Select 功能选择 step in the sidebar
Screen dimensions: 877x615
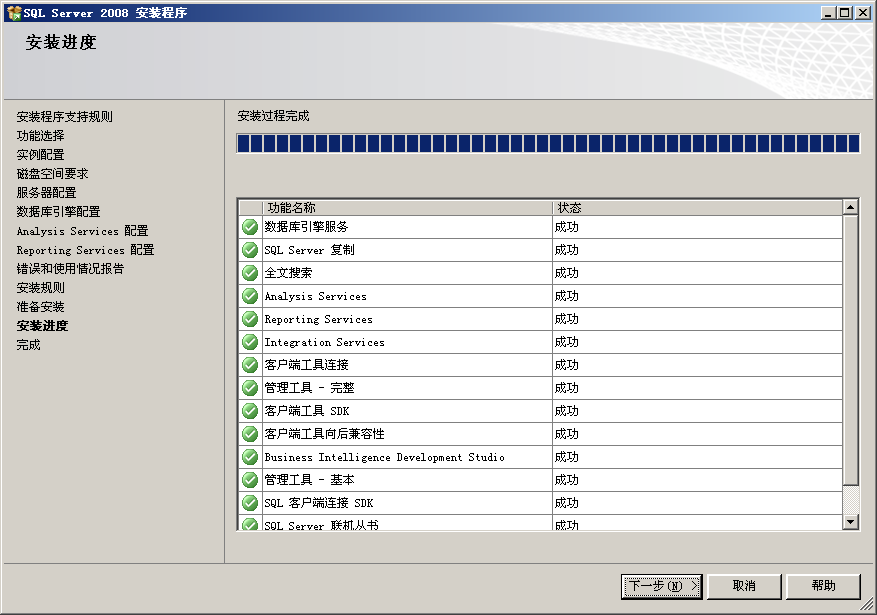[40, 135]
